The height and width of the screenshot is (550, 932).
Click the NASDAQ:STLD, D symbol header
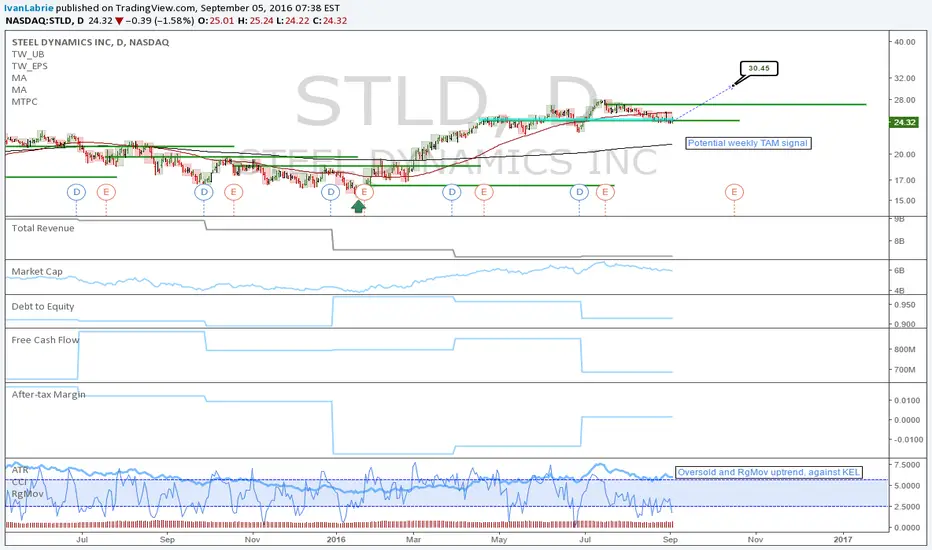pos(45,21)
